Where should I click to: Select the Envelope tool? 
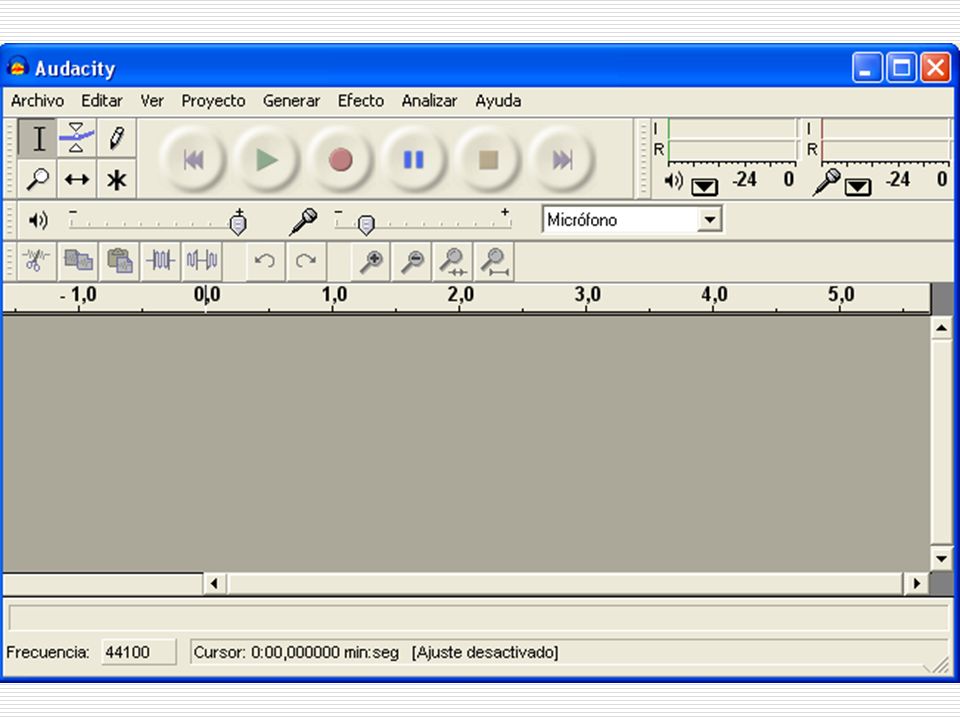pyautogui.click(x=77, y=138)
